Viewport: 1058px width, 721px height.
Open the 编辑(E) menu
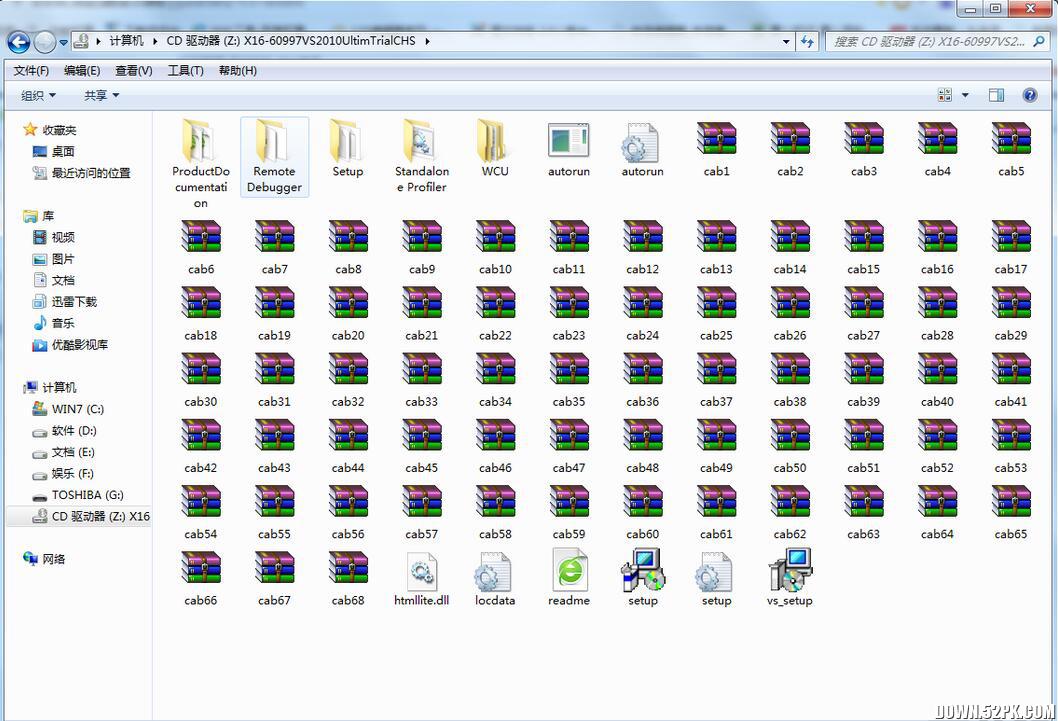point(82,71)
